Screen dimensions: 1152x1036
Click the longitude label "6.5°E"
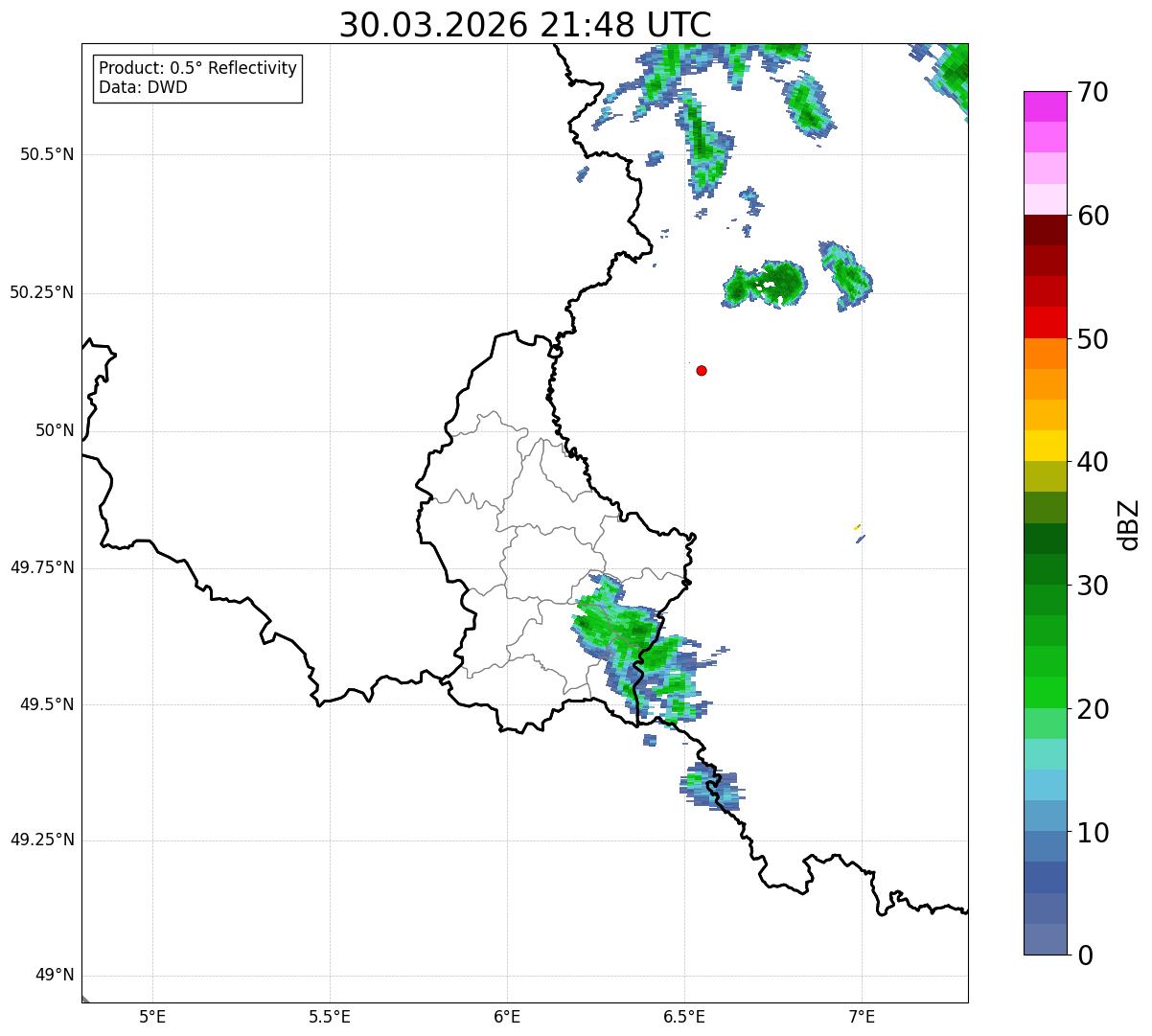click(x=684, y=1016)
